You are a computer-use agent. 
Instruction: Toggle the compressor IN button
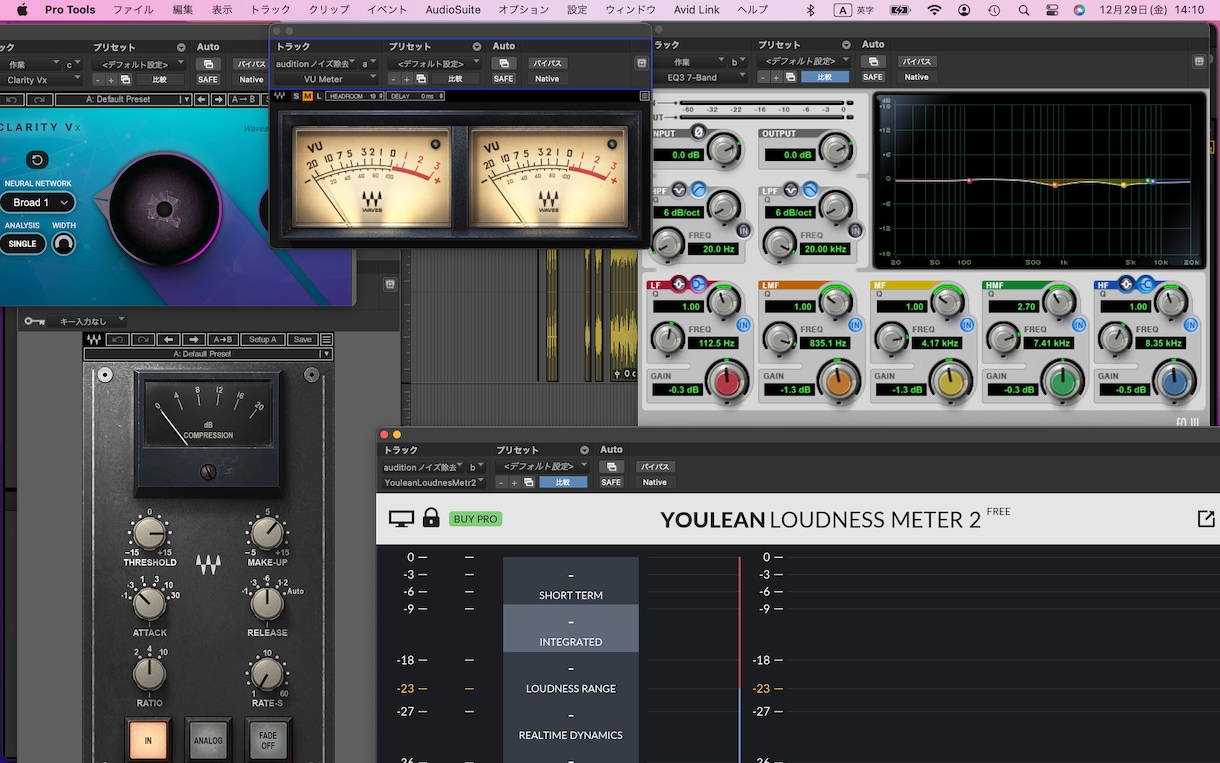click(x=148, y=740)
